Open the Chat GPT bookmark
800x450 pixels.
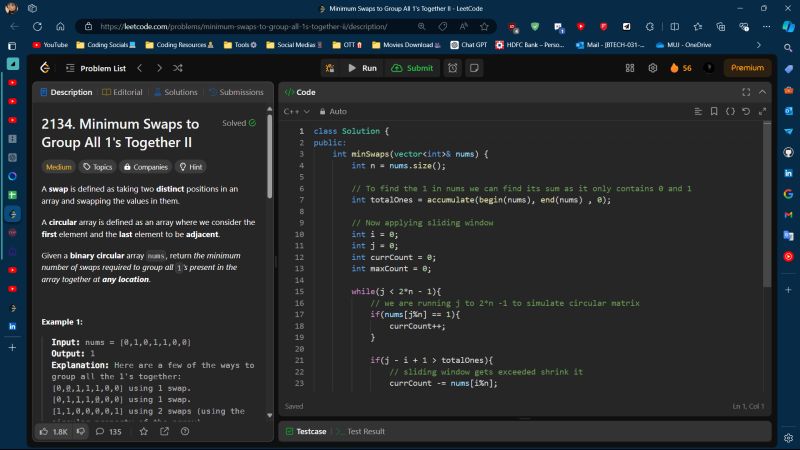coord(468,45)
